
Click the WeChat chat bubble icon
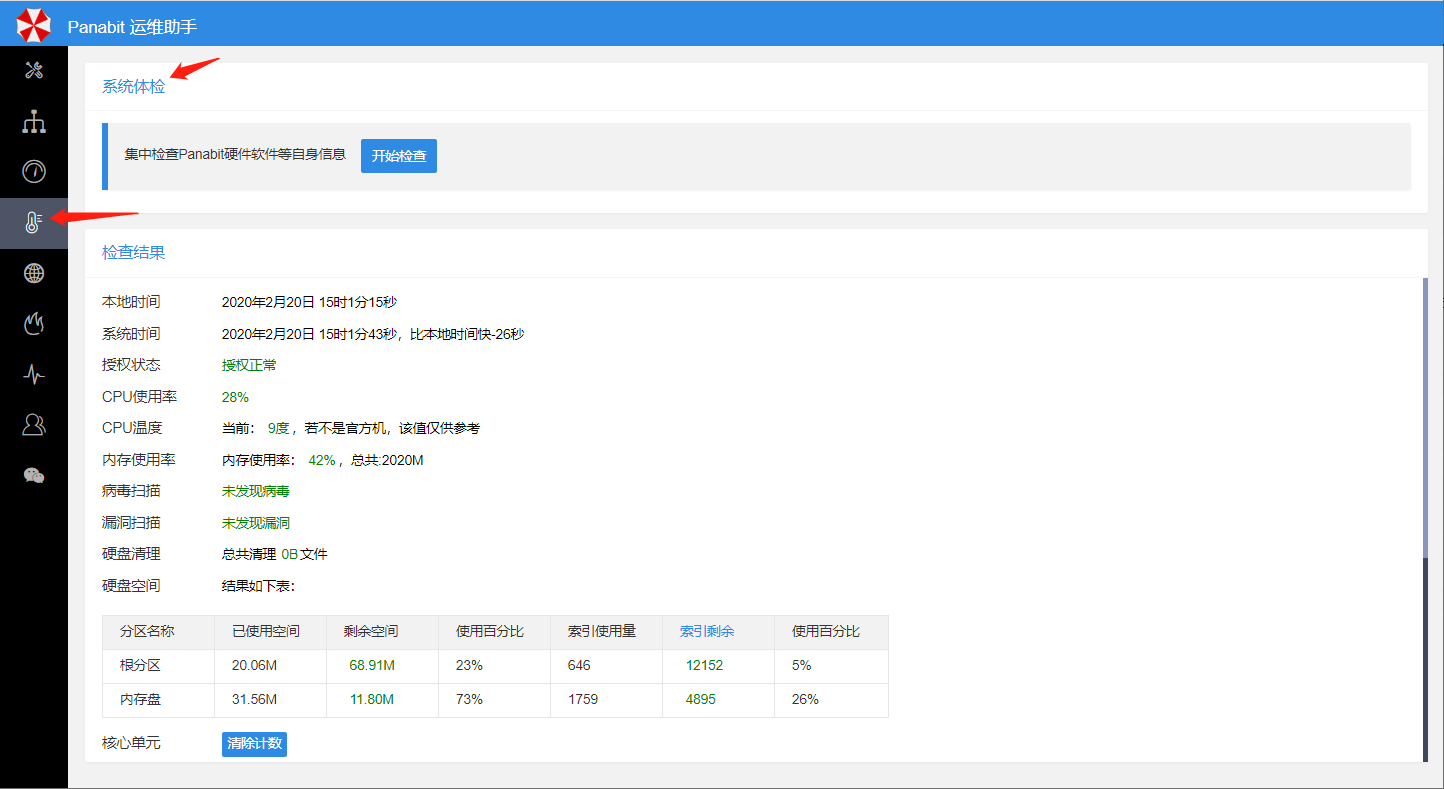[34, 475]
